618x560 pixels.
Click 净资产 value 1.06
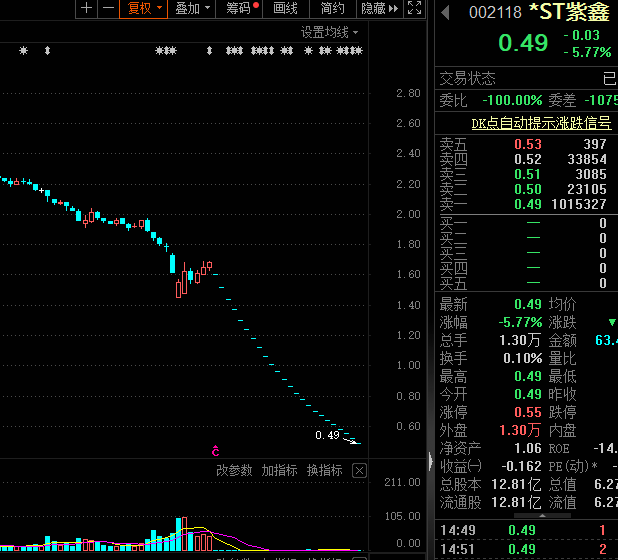click(528, 448)
